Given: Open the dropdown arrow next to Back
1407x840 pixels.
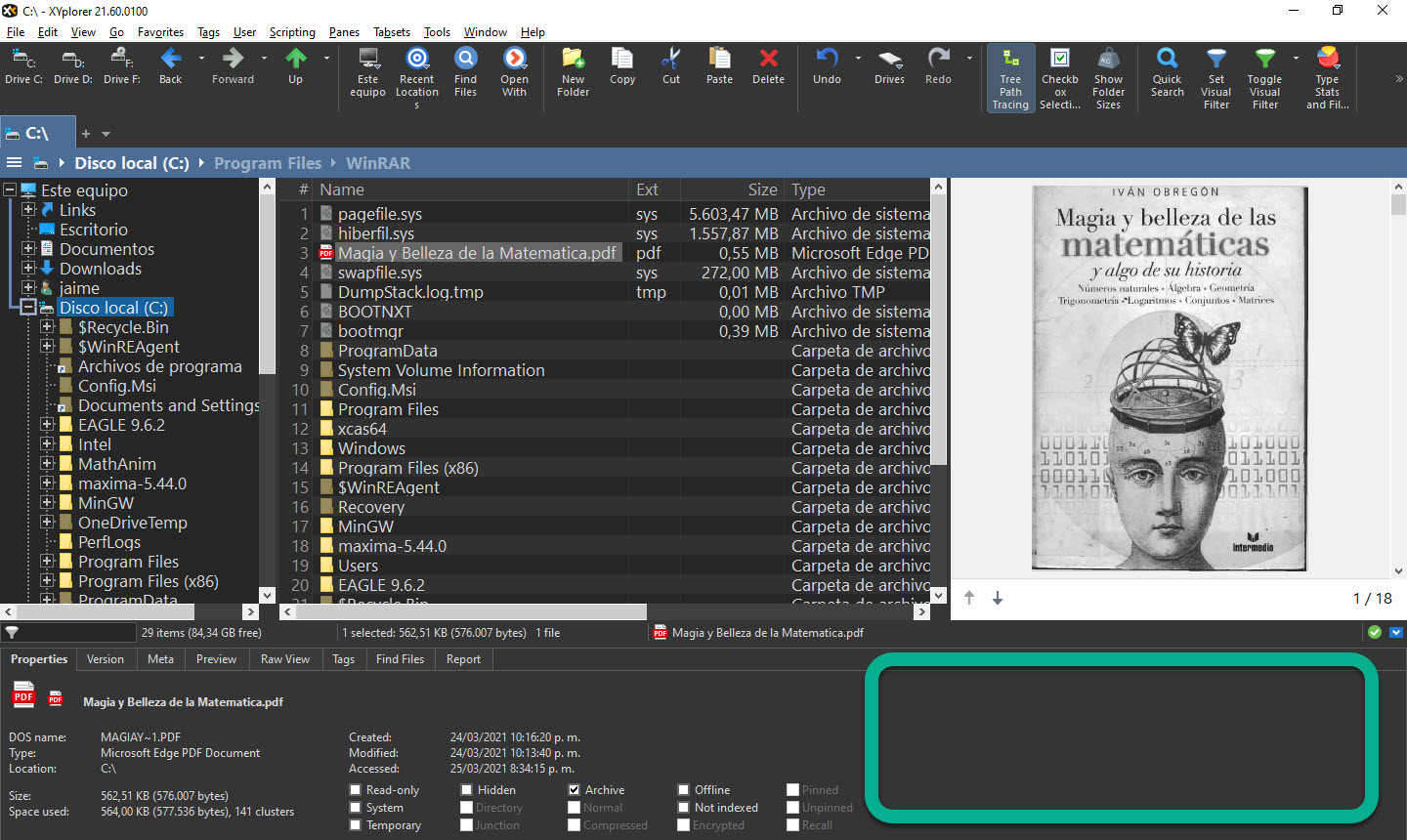Looking at the screenshot, I should click(x=201, y=59).
